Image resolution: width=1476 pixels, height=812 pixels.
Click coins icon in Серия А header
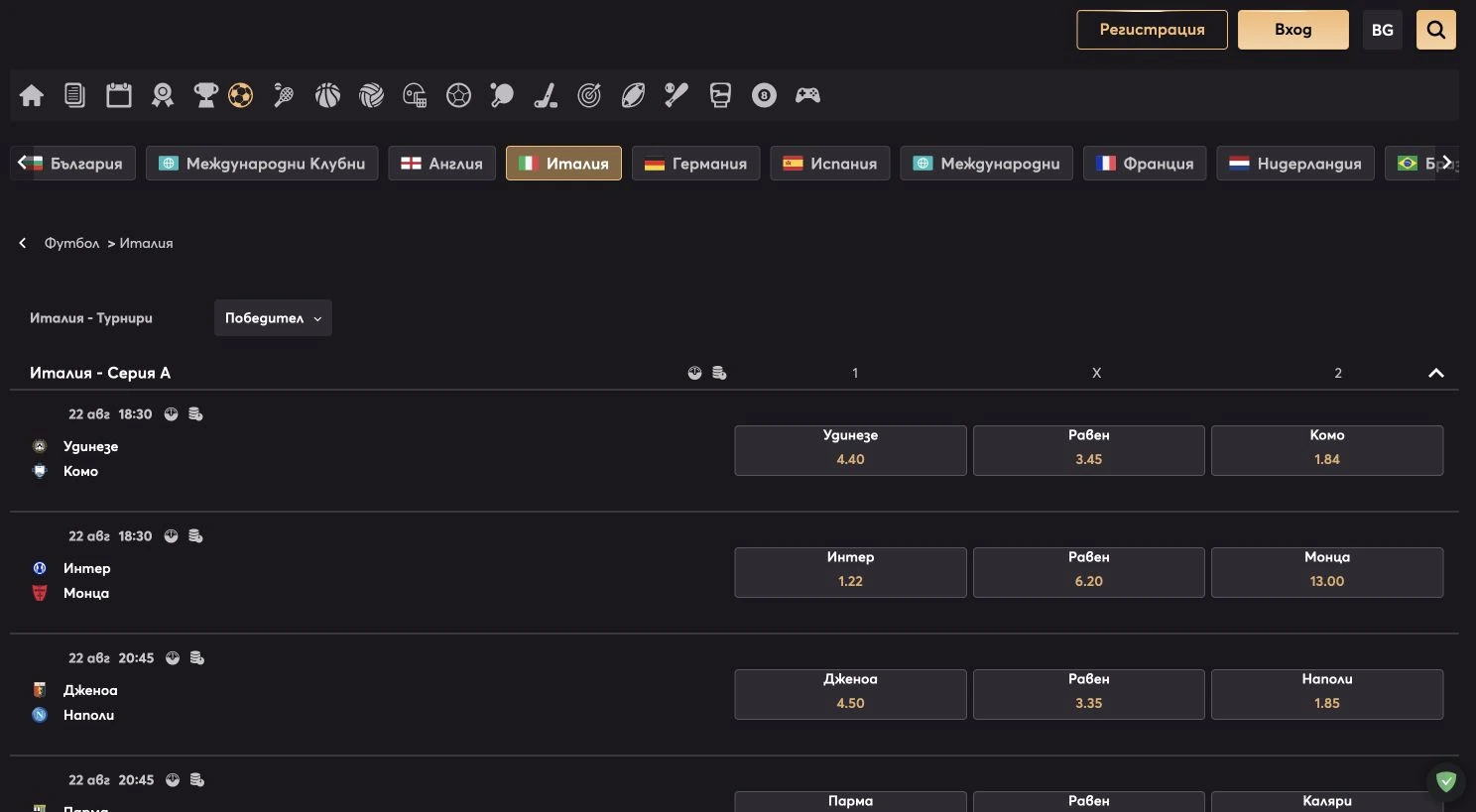[719, 373]
